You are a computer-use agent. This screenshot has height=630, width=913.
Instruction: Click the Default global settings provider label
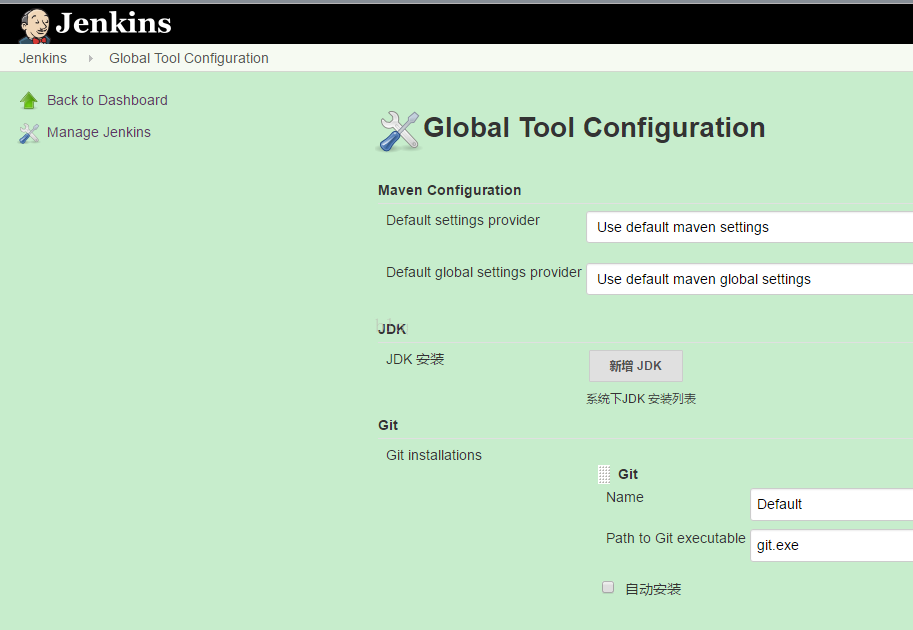coord(484,272)
